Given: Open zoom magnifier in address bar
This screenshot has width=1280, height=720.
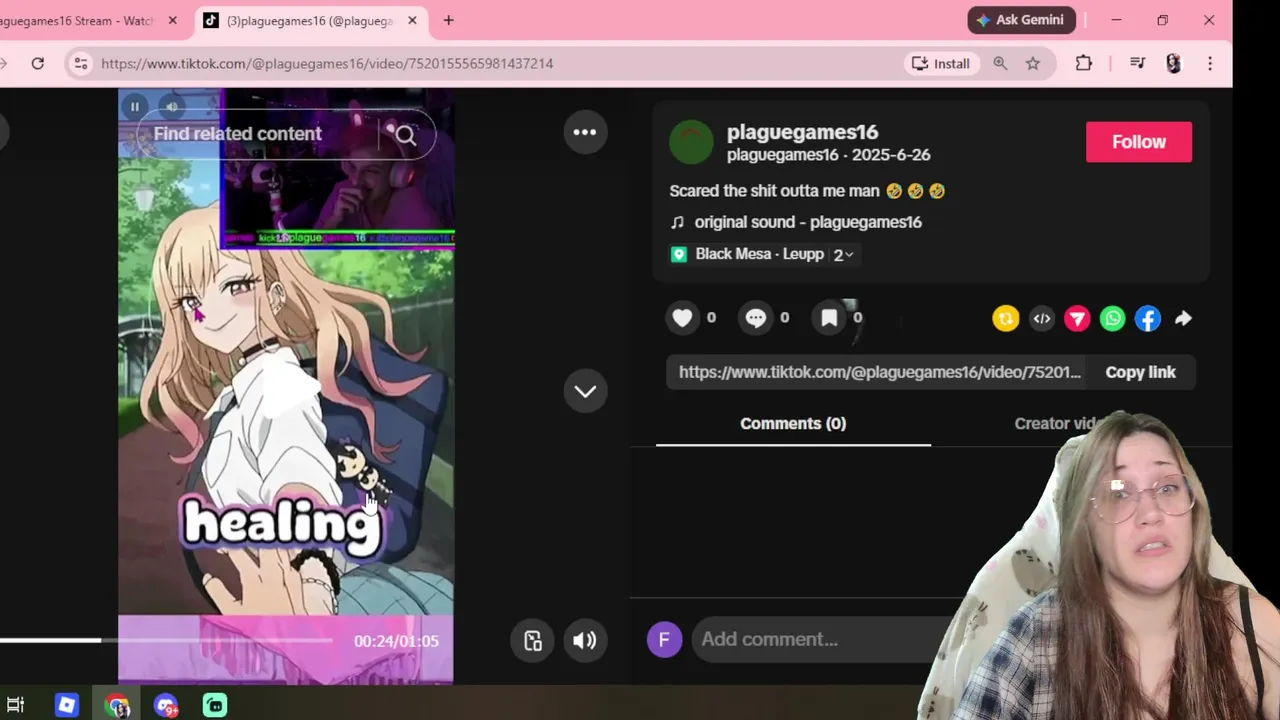Looking at the screenshot, I should (1000, 63).
